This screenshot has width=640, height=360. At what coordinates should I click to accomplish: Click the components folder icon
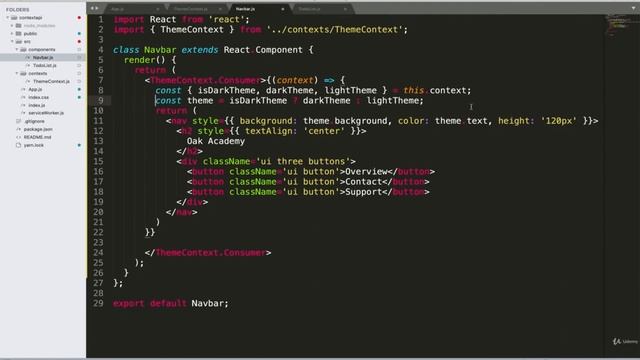pyautogui.click(x=23, y=49)
